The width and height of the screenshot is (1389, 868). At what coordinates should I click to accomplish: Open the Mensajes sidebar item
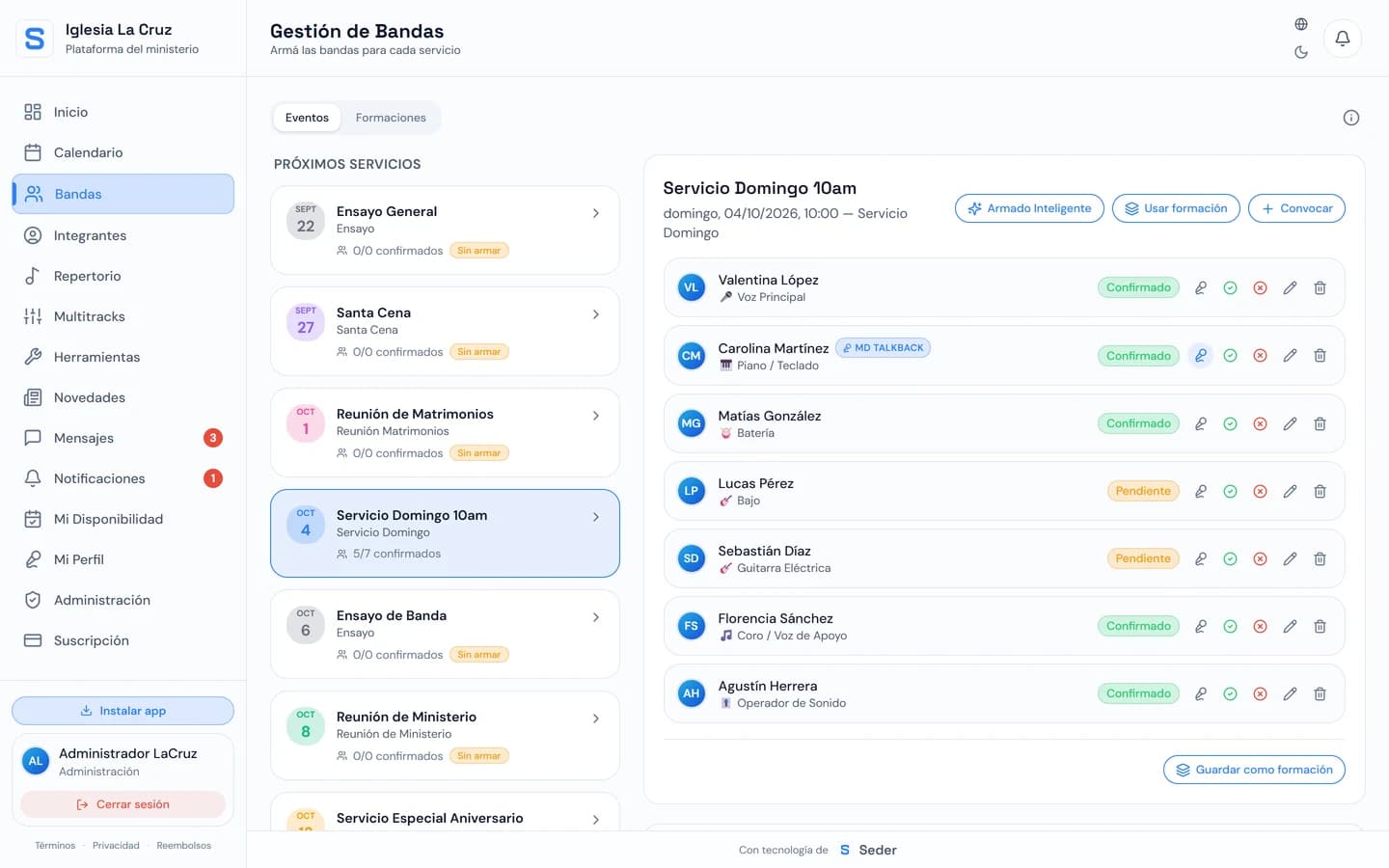123,438
